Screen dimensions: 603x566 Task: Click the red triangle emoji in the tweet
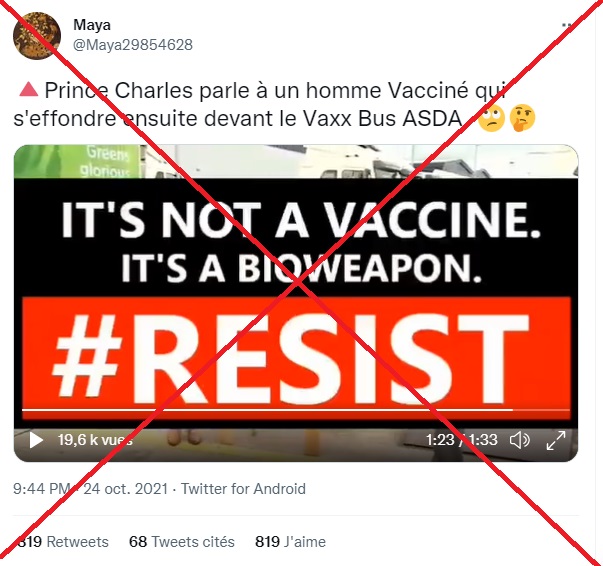coord(28,90)
